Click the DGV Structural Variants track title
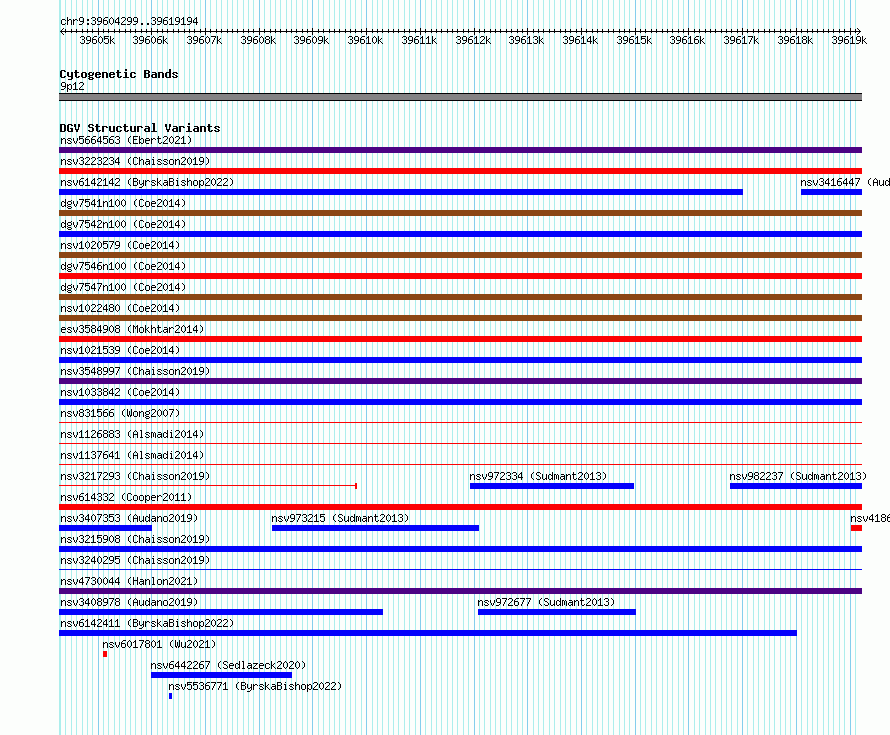Viewport: 890px width, 735px height. coord(140,128)
